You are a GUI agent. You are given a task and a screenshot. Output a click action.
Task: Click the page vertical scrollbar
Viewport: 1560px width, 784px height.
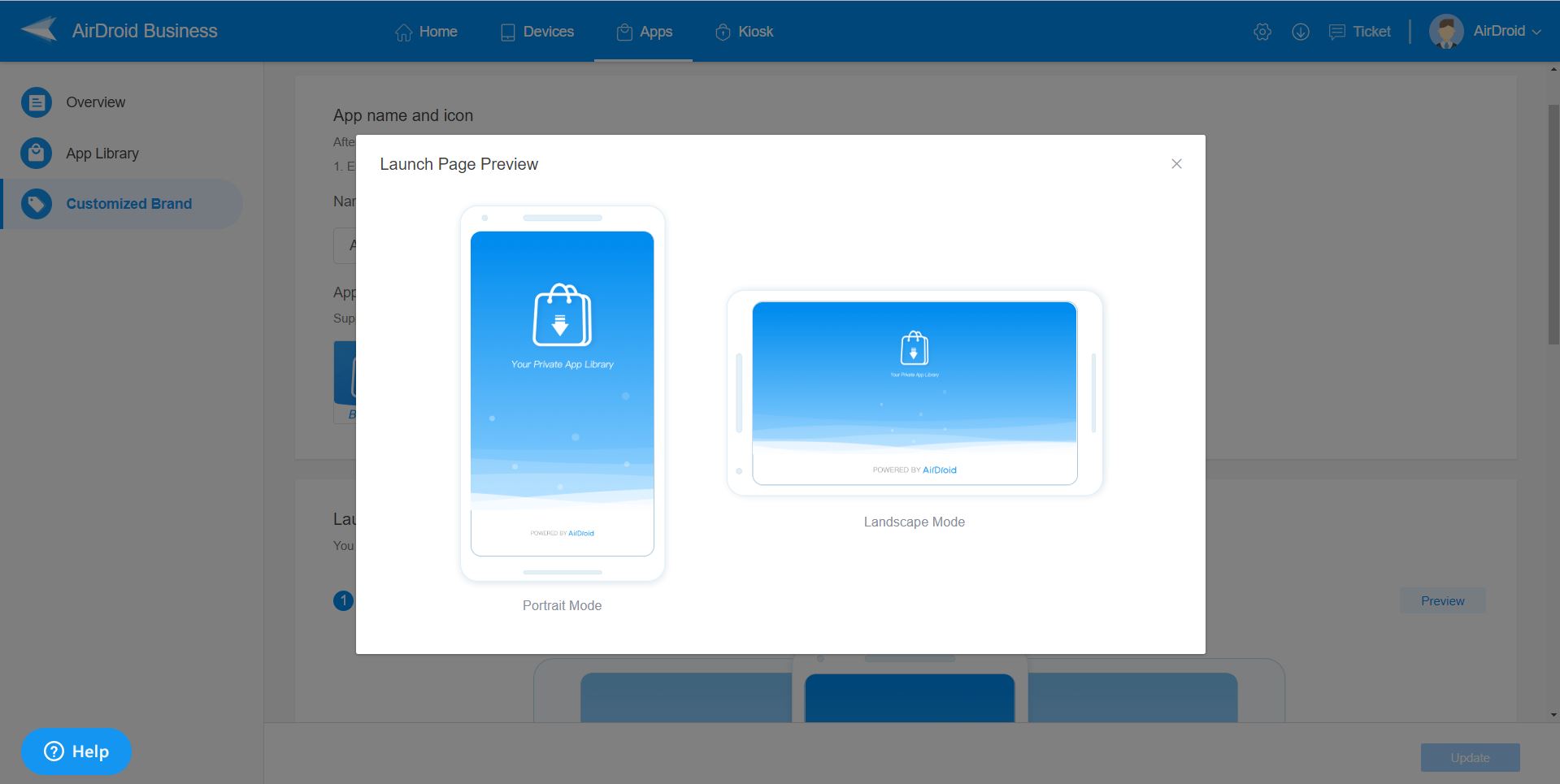tap(1553, 224)
